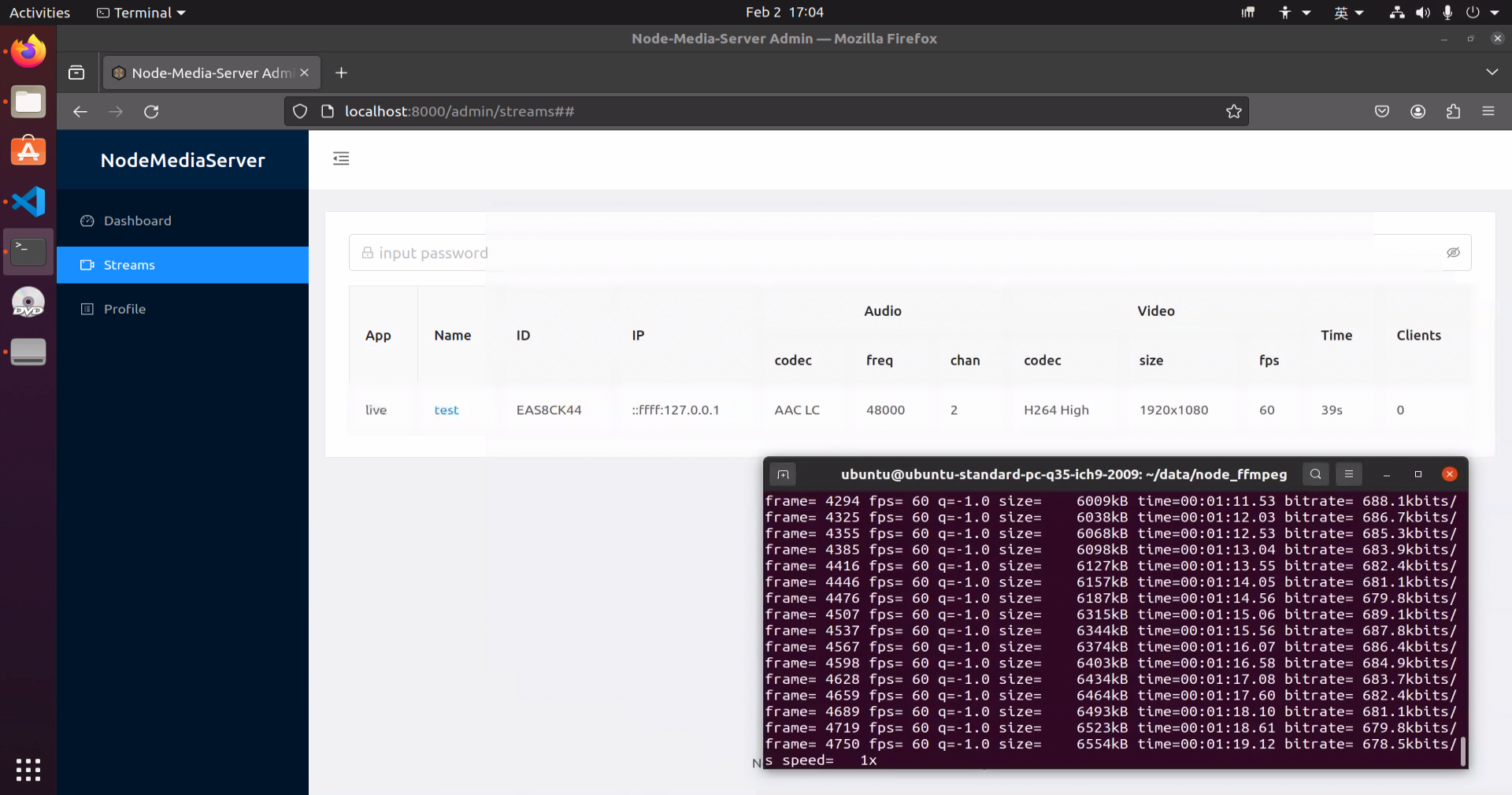This screenshot has height=795, width=1512.
Task: Open the Profile menu item
Action: coord(183,309)
